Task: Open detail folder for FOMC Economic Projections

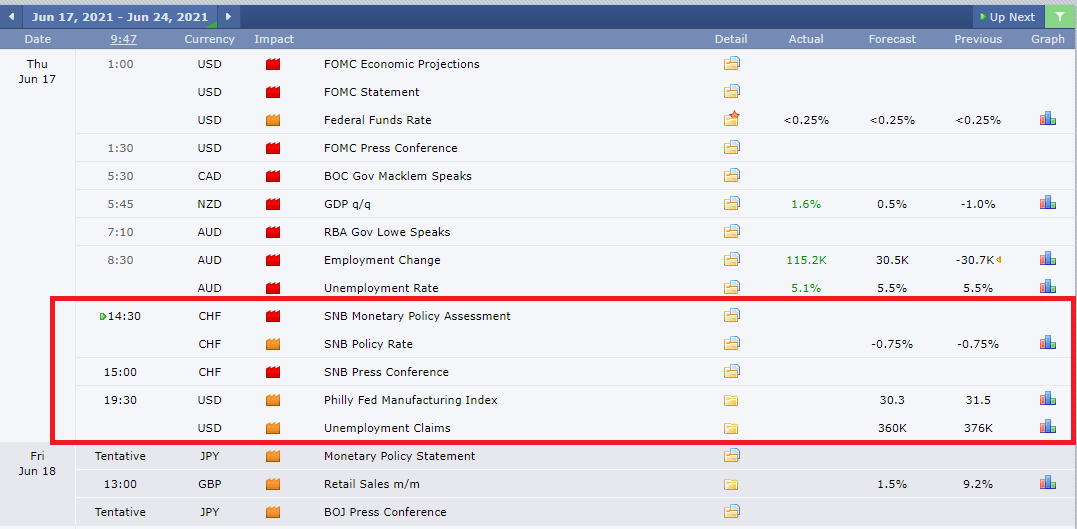Action: [732, 64]
